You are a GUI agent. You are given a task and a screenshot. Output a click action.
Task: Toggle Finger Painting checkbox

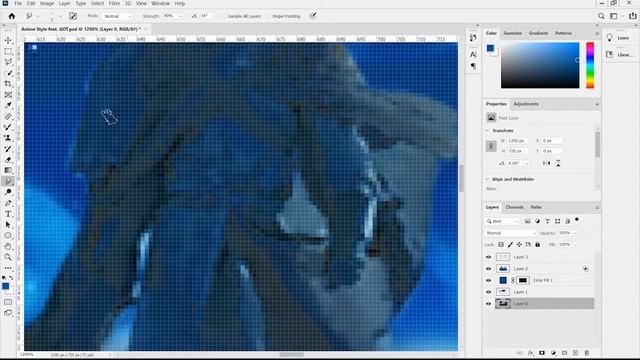(x=268, y=16)
